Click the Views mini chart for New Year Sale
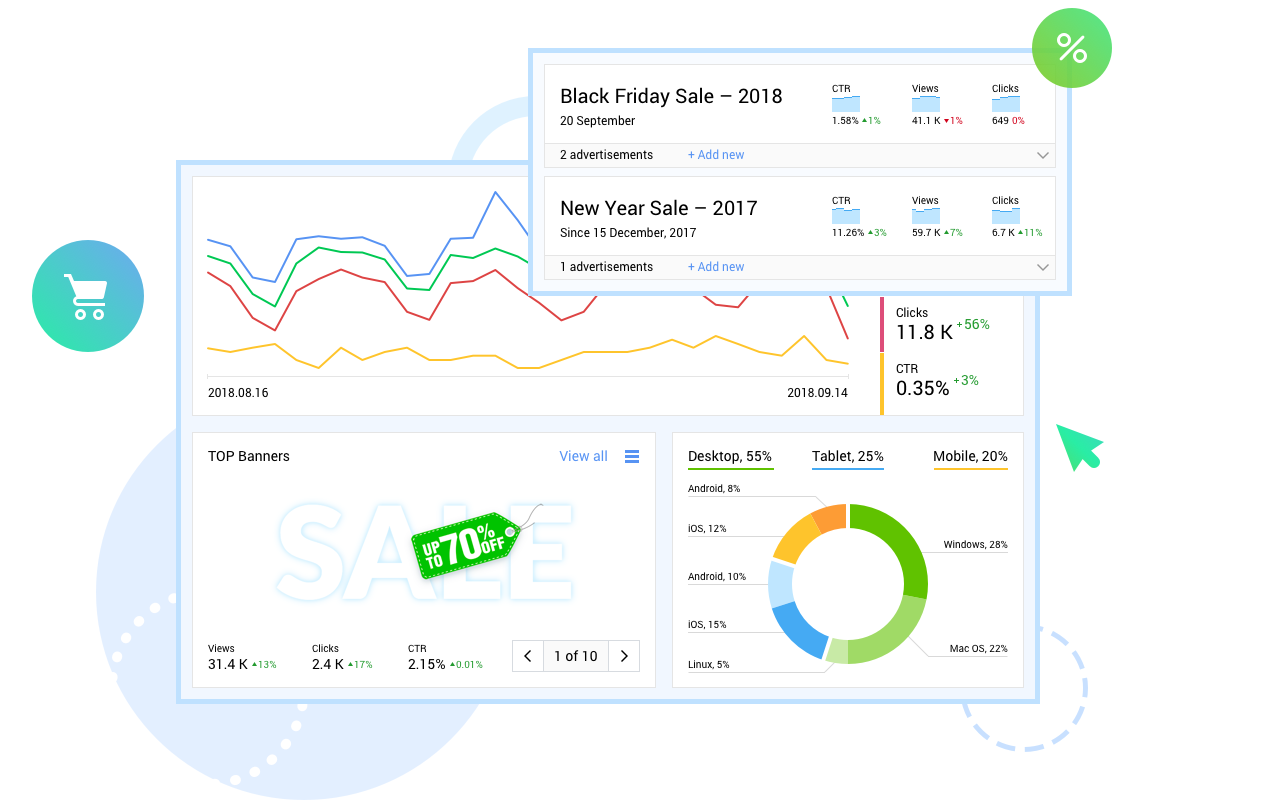Viewport: 1280px width, 800px height. pos(926,215)
